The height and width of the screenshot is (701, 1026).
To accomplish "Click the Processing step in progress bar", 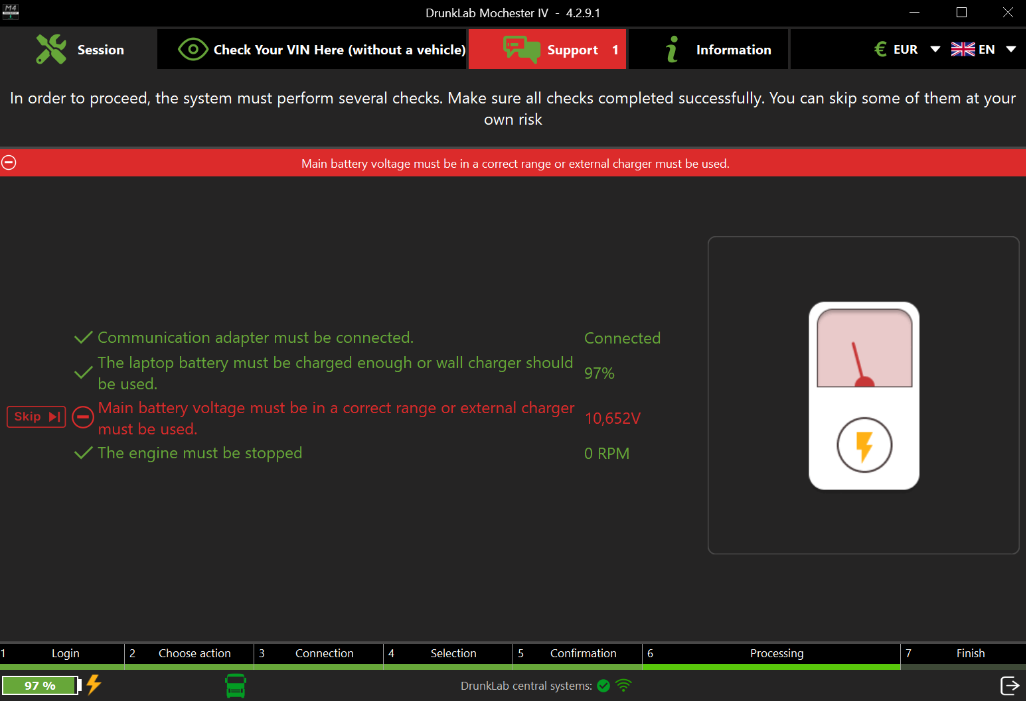I will point(776,653).
